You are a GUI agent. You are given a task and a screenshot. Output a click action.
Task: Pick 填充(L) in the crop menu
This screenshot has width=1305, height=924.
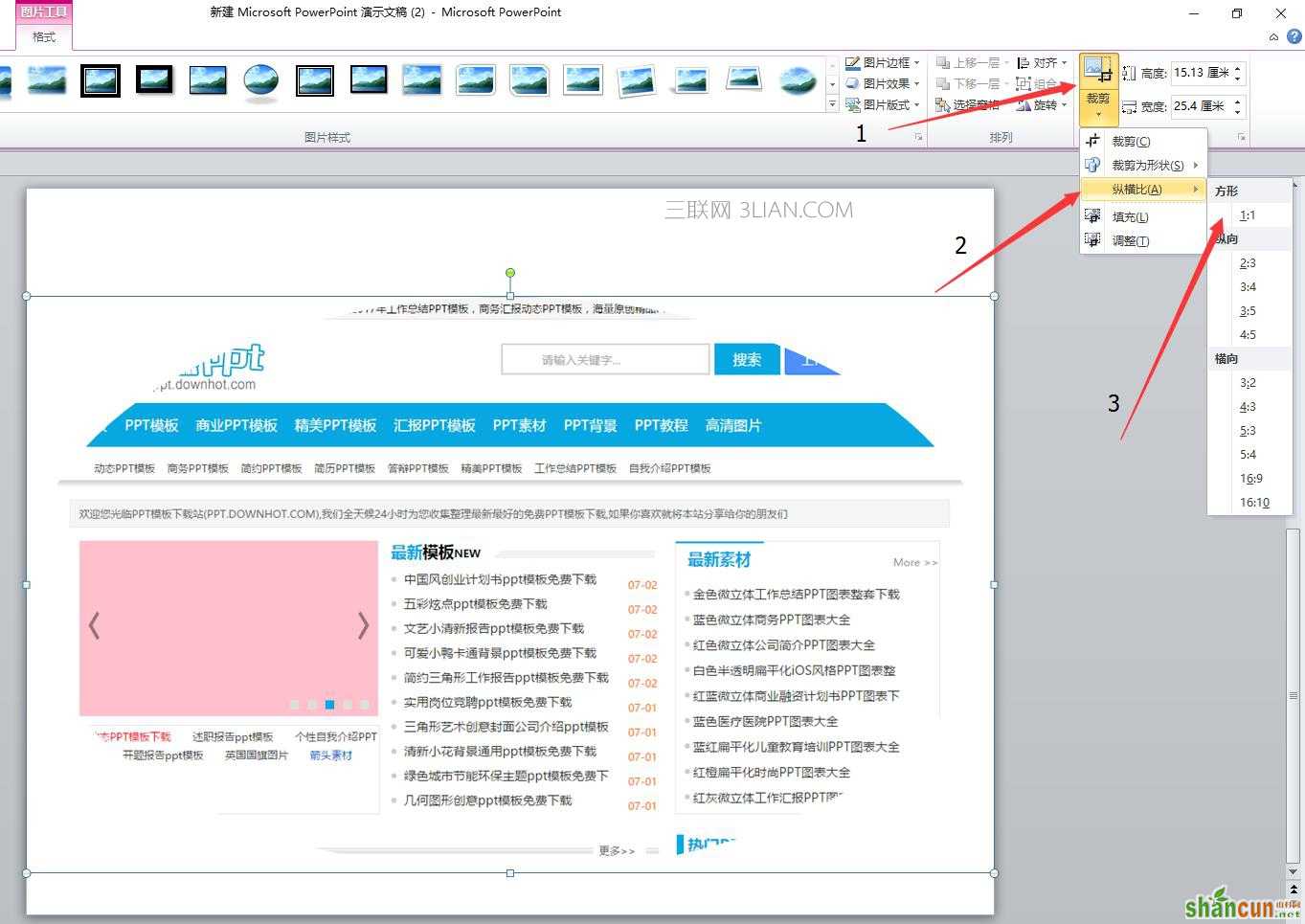click(x=1143, y=216)
